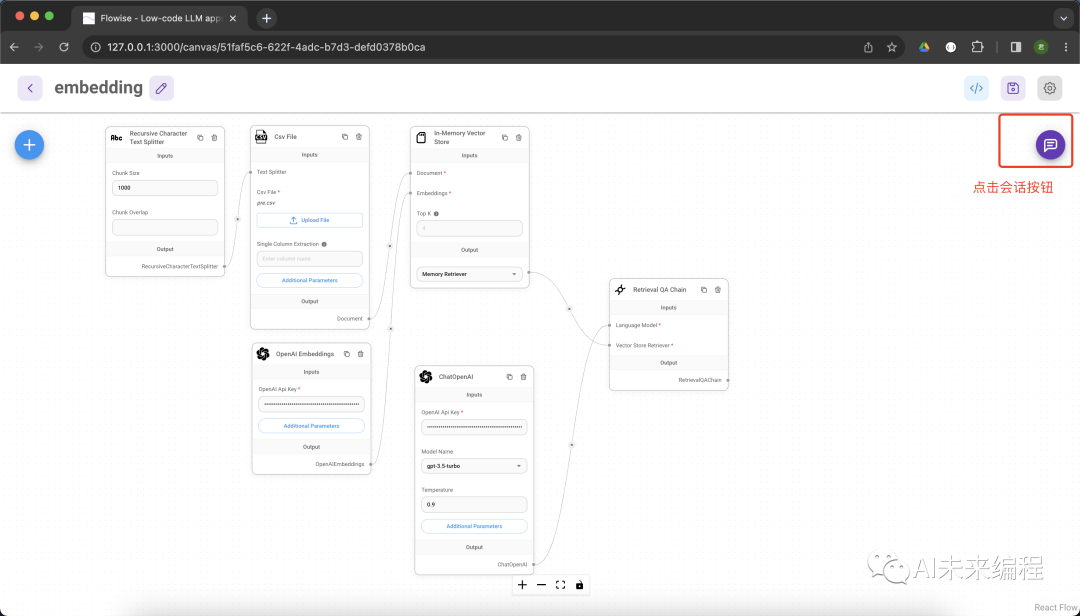This screenshot has width=1080, height=616.
Task: Delete the In-Memory Vector Store node
Action: point(519,138)
